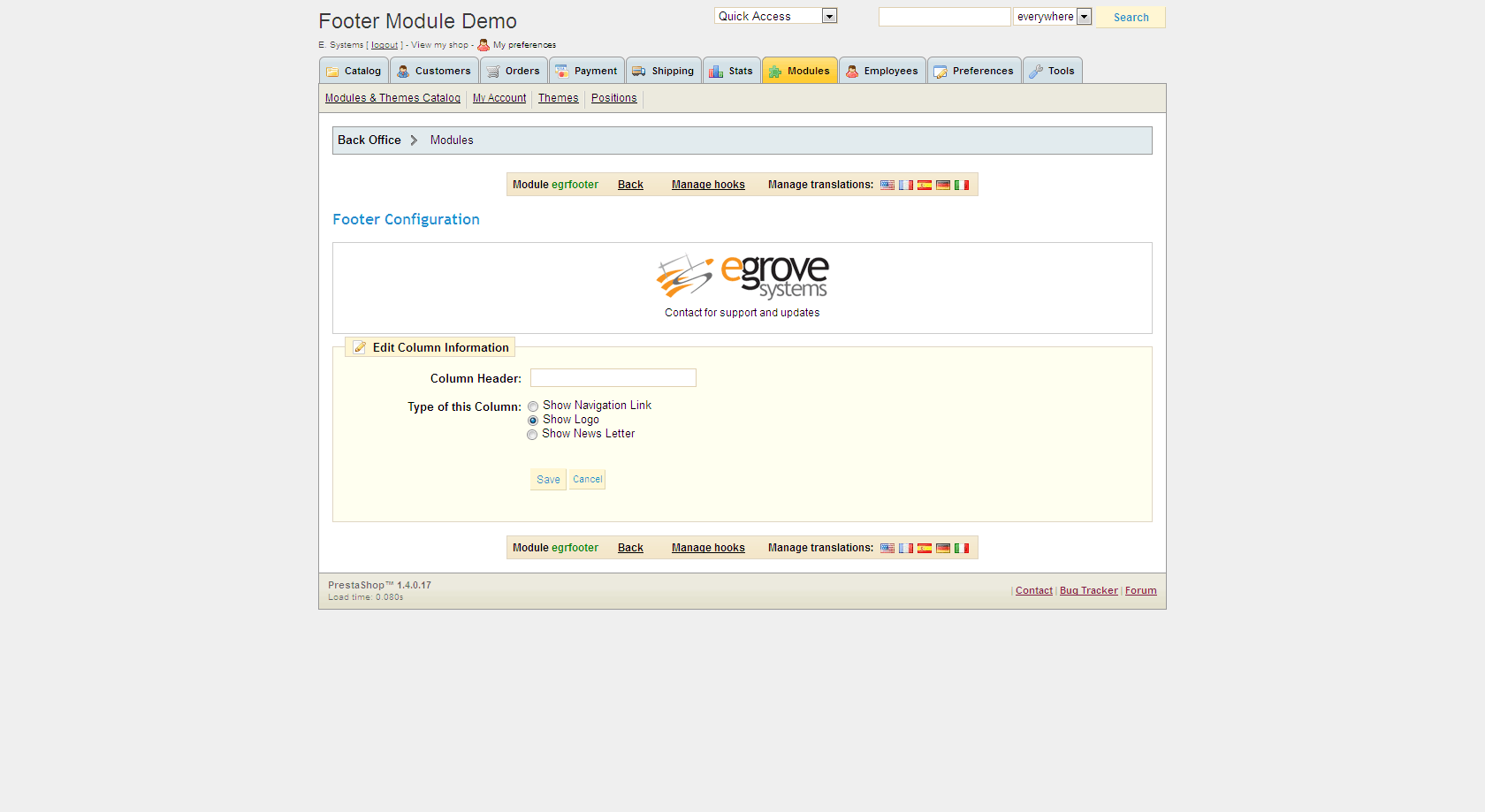Click the top Manage hooks link

tap(708, 185)
